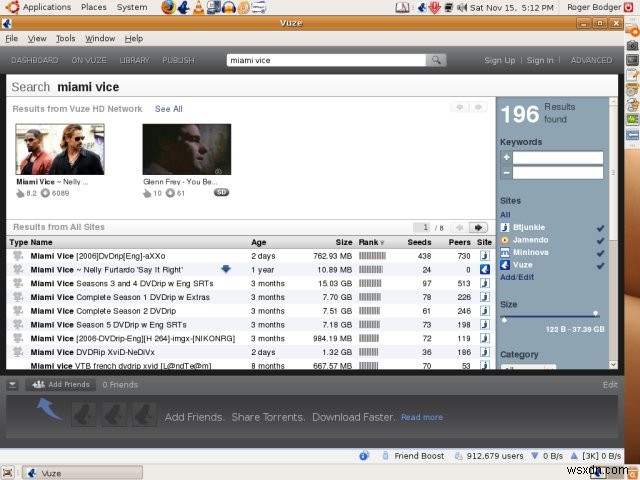Image resolution: width=640 pixels, height=480 pixels.
Task: Open the Btjunkie site icon for aXXo result
Action: click(484, 256)
